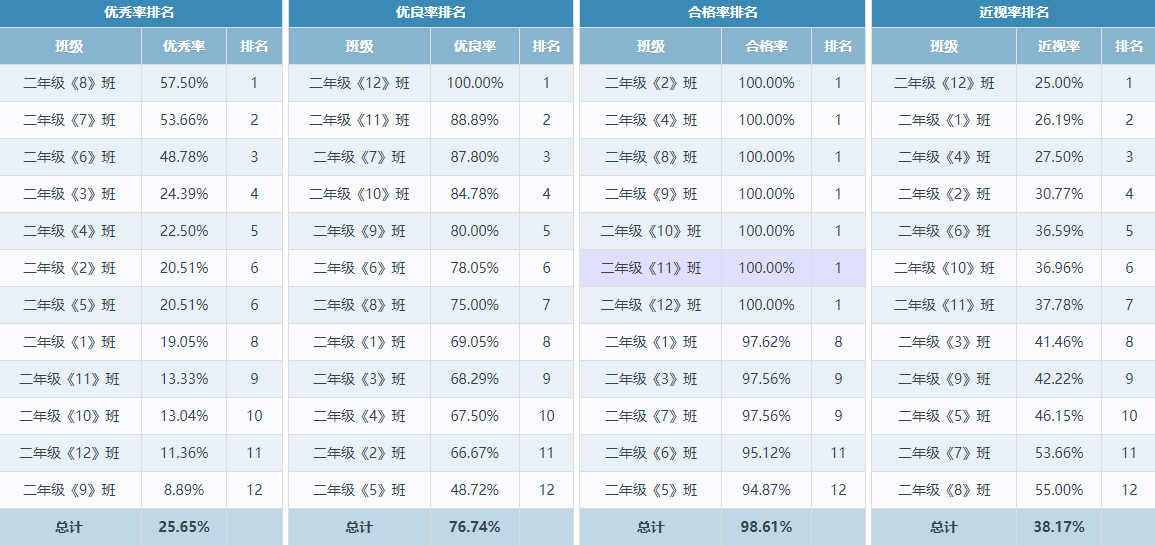Click the 优秀率排名 table title
The width and height of the screenshot is (1155, 545).
coord(139,12)
